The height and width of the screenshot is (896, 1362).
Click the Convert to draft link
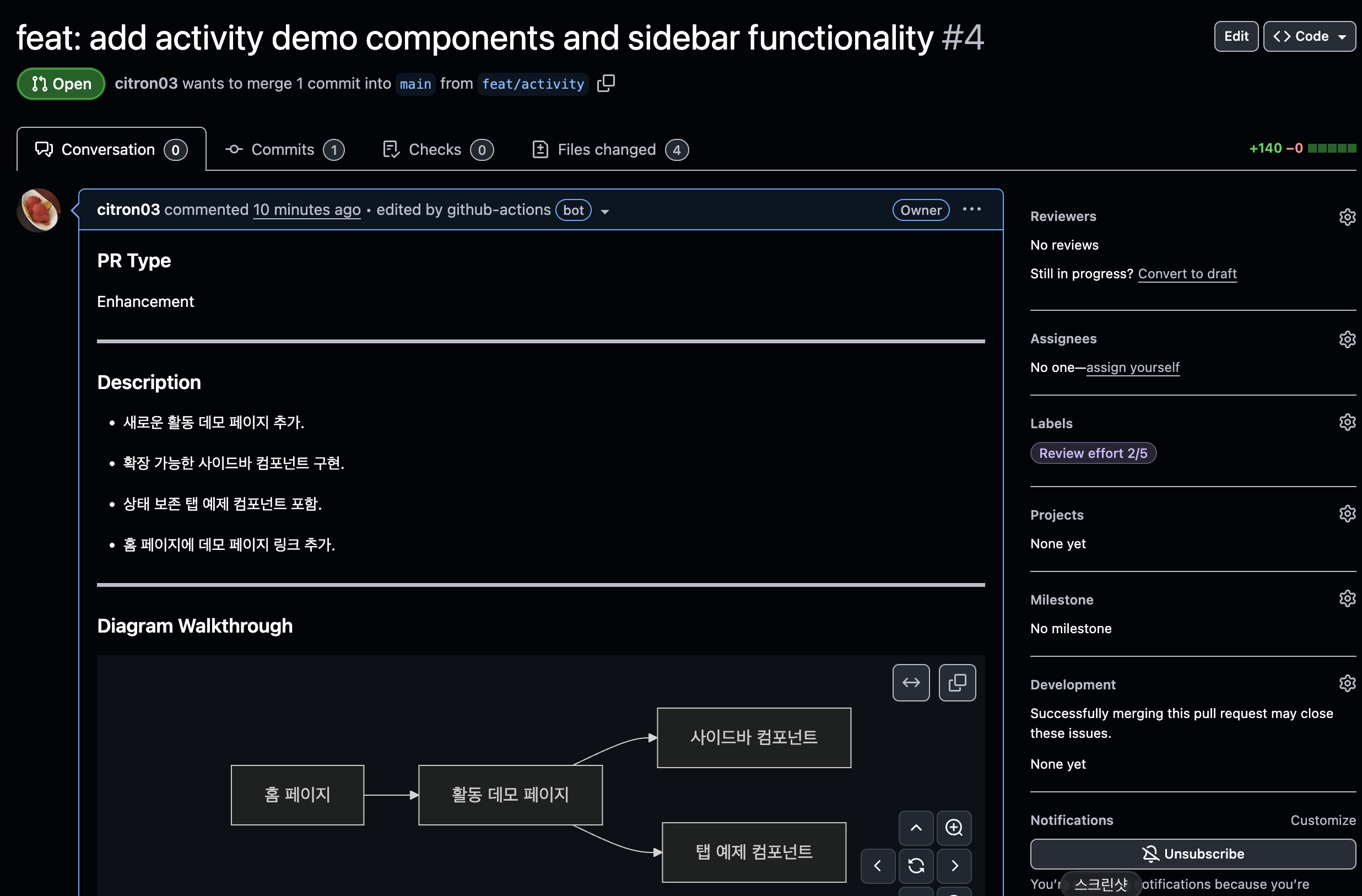[x=1187, y=274]
